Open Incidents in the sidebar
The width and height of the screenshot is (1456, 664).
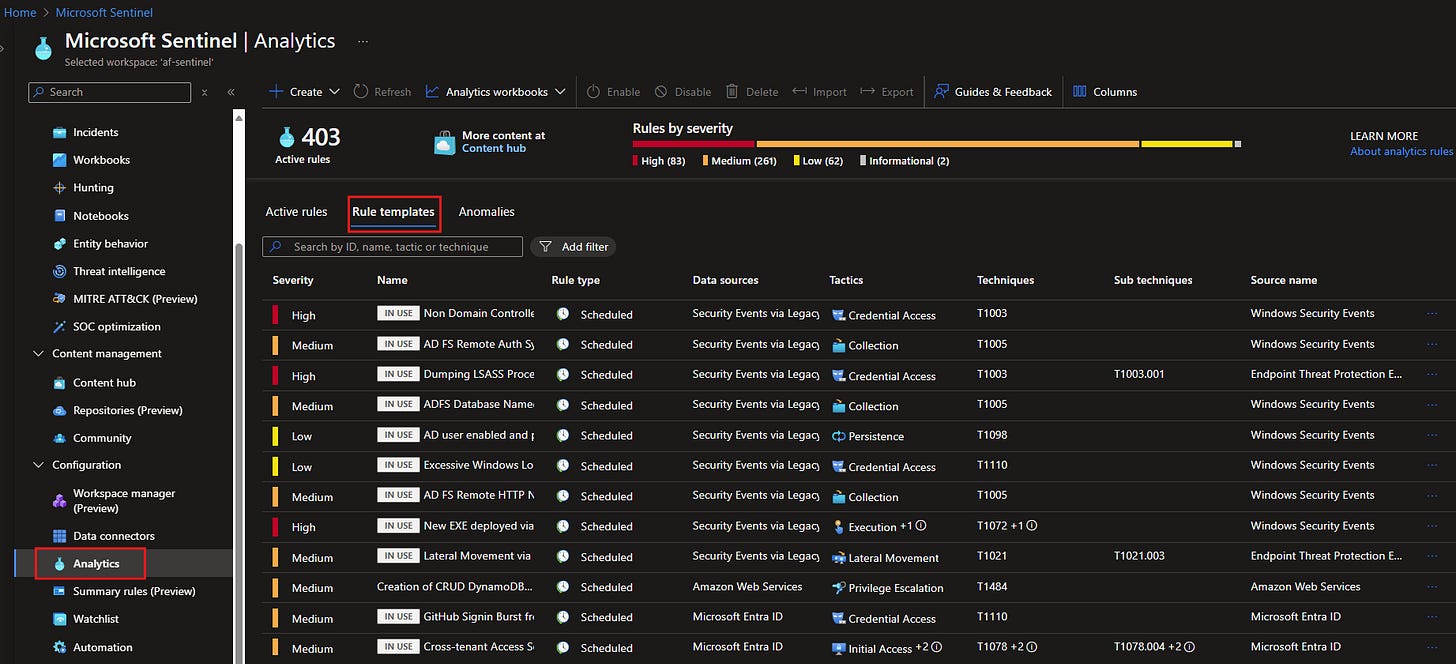click(x=95, y=132)
